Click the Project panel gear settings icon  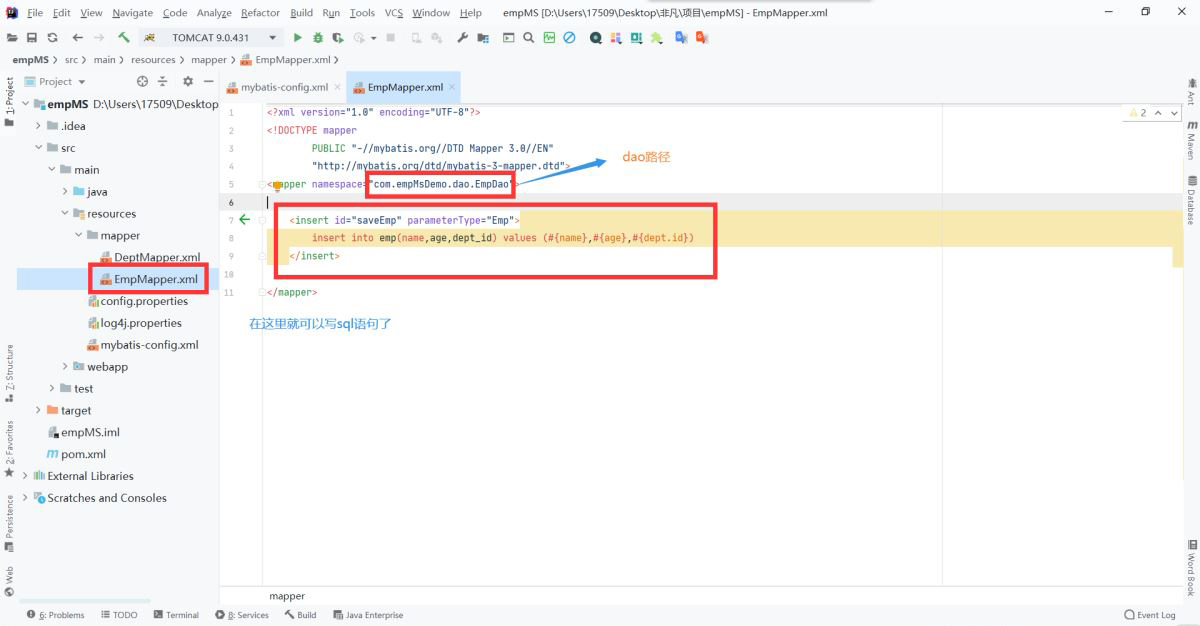pos(187,82)
